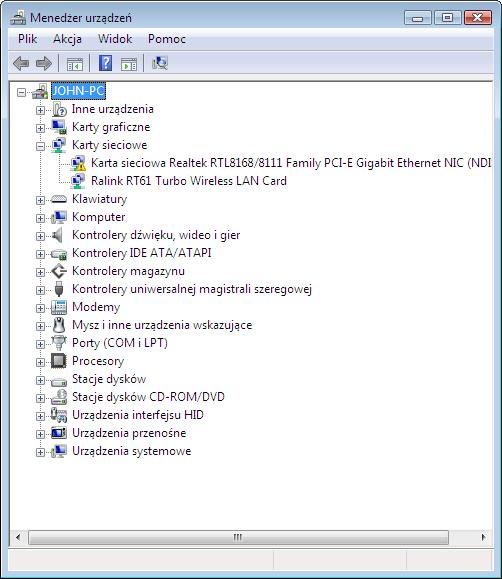Expand the Komputer node
Image resolution: width=502 pixels, height=579 pixels.
[40, 218]
